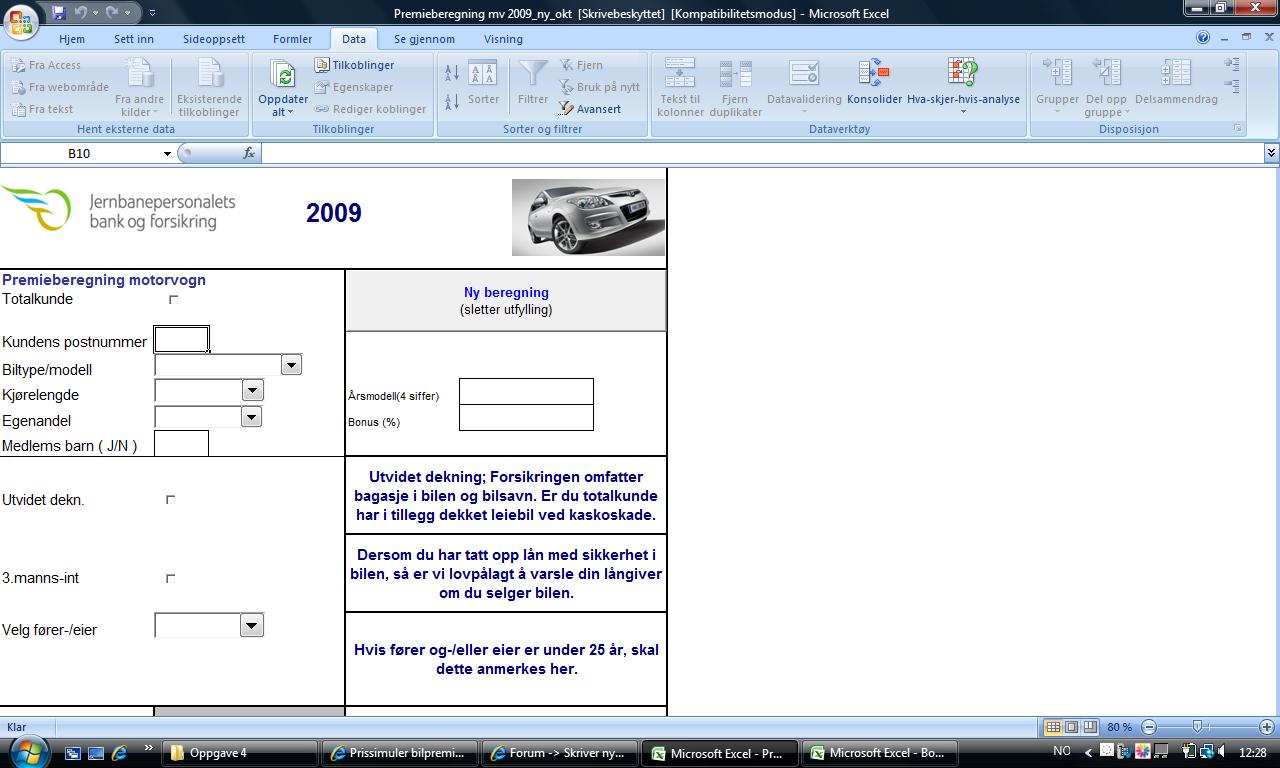Open the Sorter dialog
Viewport: 1280px width, 768px height.
coord(483,83)
